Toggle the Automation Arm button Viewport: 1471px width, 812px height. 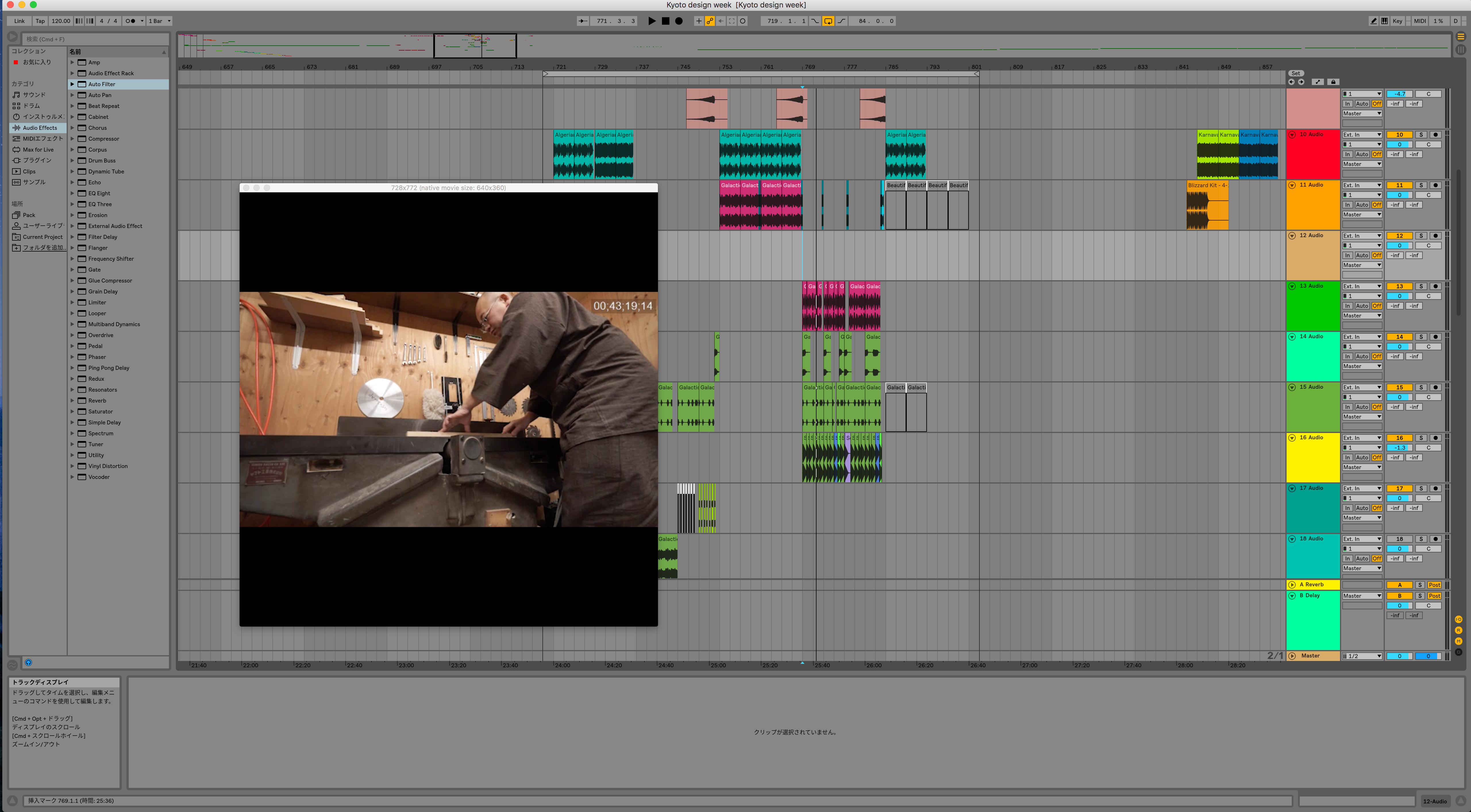tap(710, 21)
